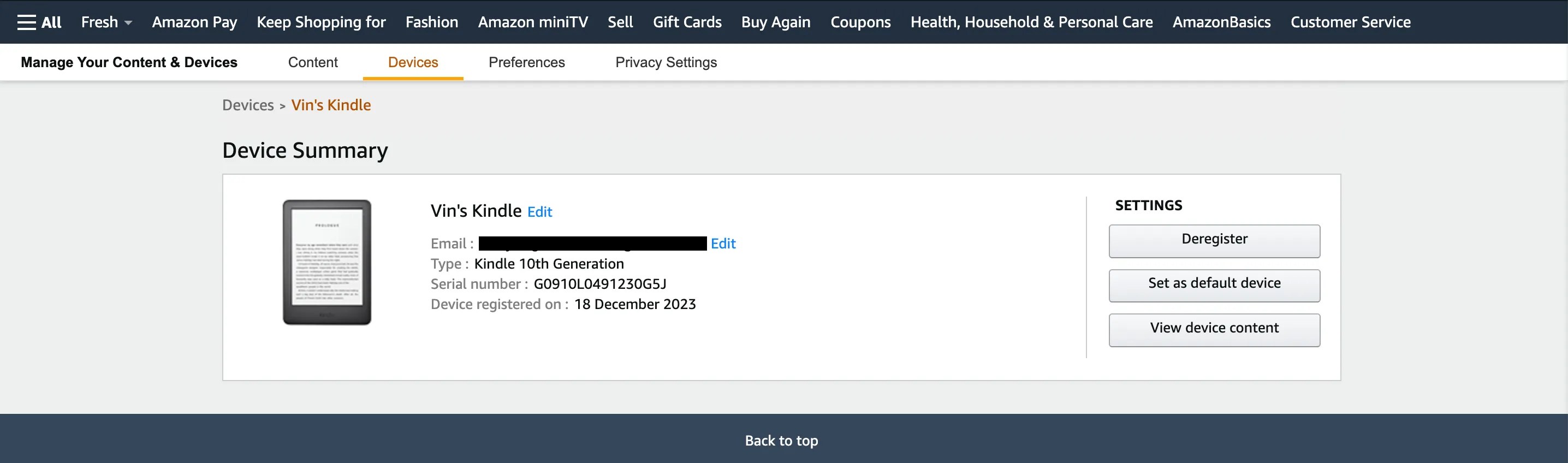Open the Coupons page
This screenshot has height=463, width=1568.
(859, 22)
